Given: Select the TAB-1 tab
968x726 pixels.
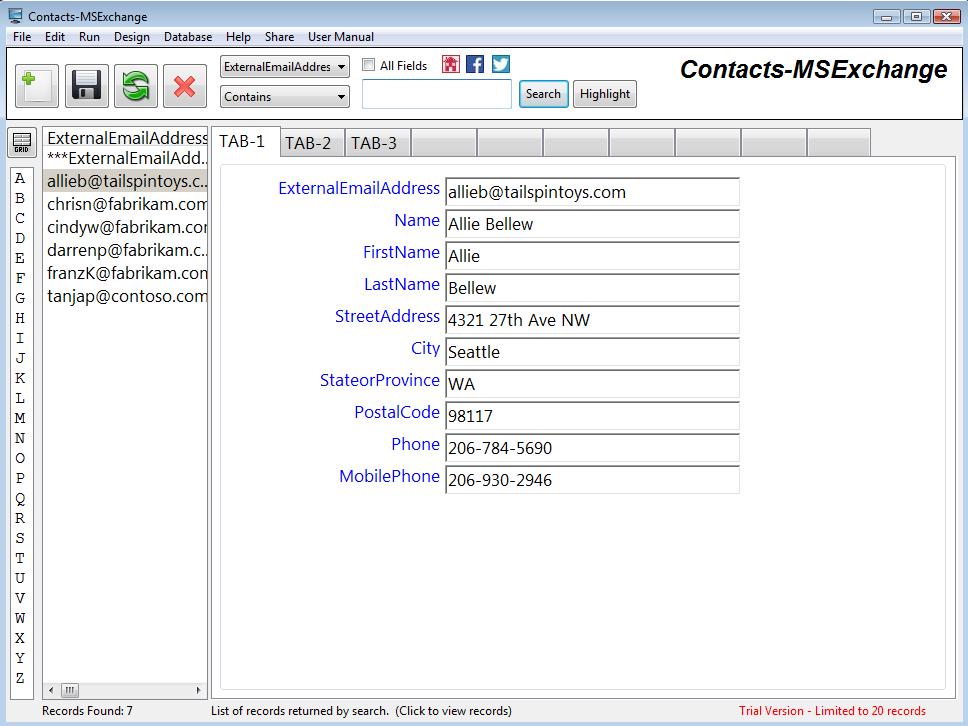Looking at the screenshot, I should (246, 141).
